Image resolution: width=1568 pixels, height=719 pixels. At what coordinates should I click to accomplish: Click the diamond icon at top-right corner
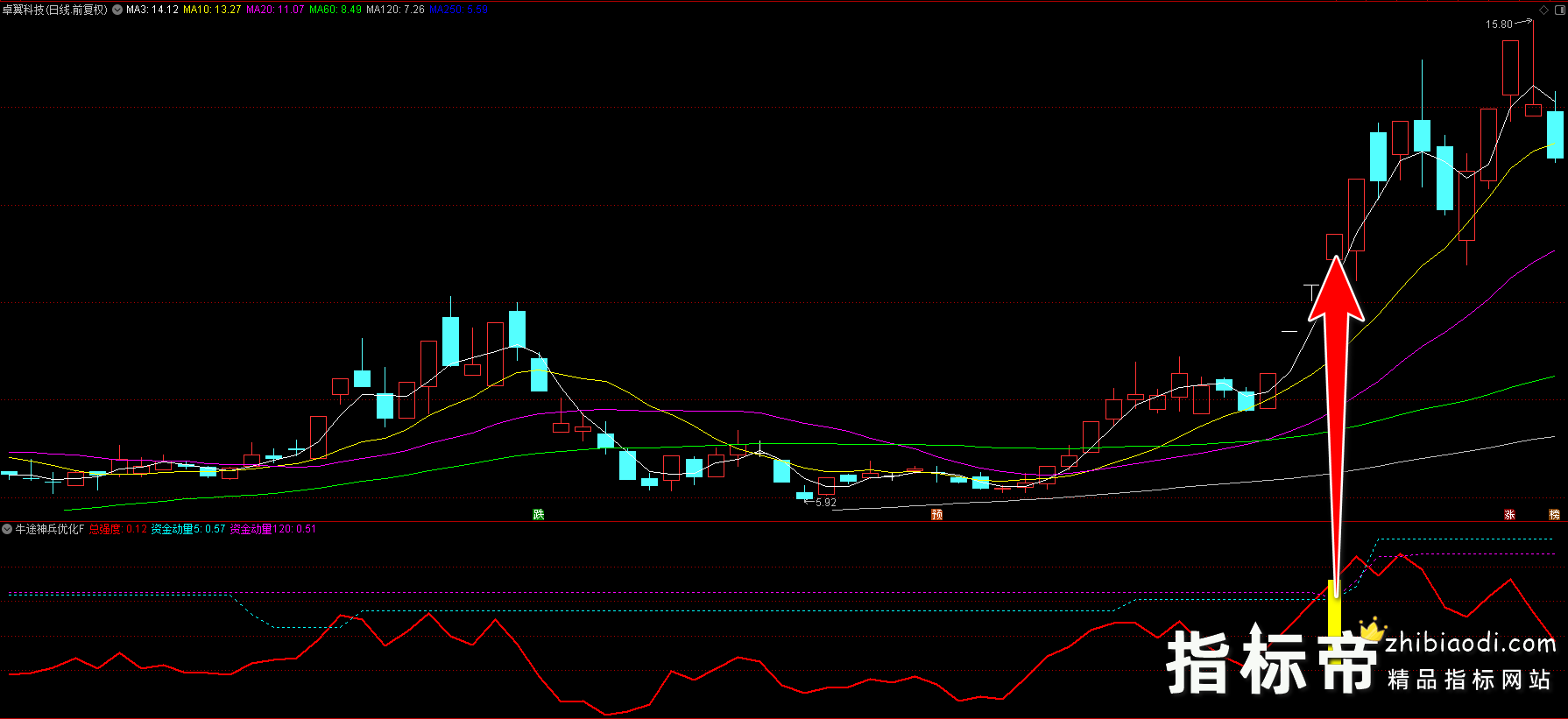1544,11
